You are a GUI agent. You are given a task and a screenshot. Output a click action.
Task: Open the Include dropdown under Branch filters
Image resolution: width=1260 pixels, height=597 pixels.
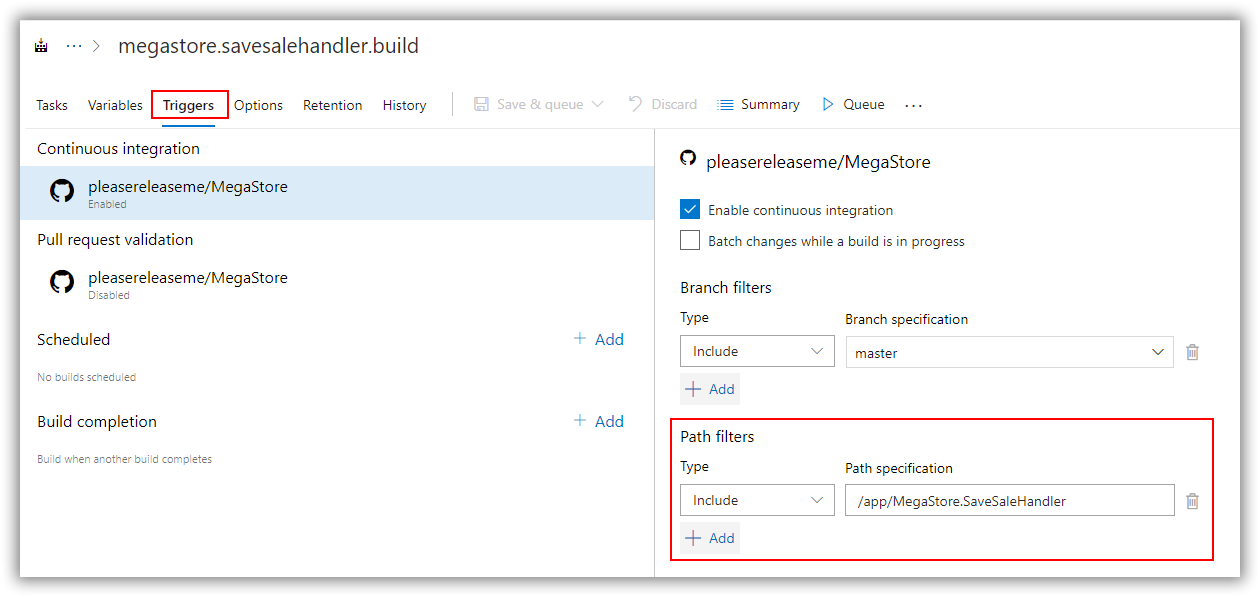(756, 351)
